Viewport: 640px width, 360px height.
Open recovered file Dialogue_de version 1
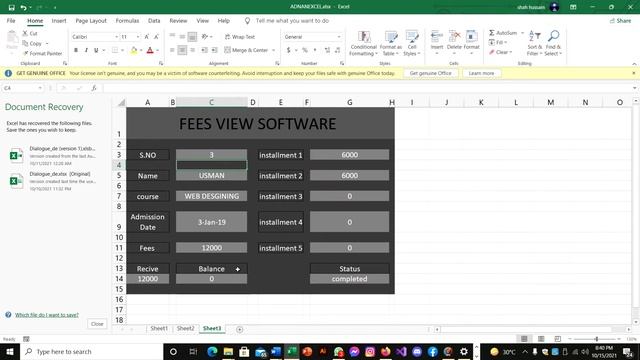point(53,156)
